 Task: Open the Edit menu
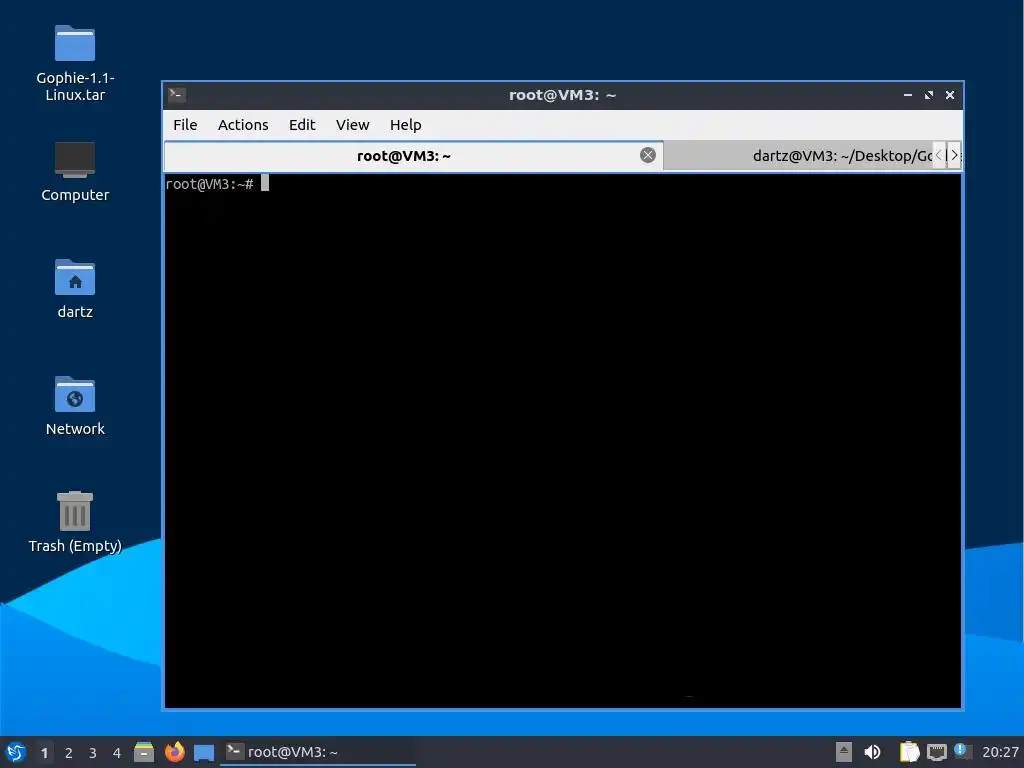coord(302,125)
